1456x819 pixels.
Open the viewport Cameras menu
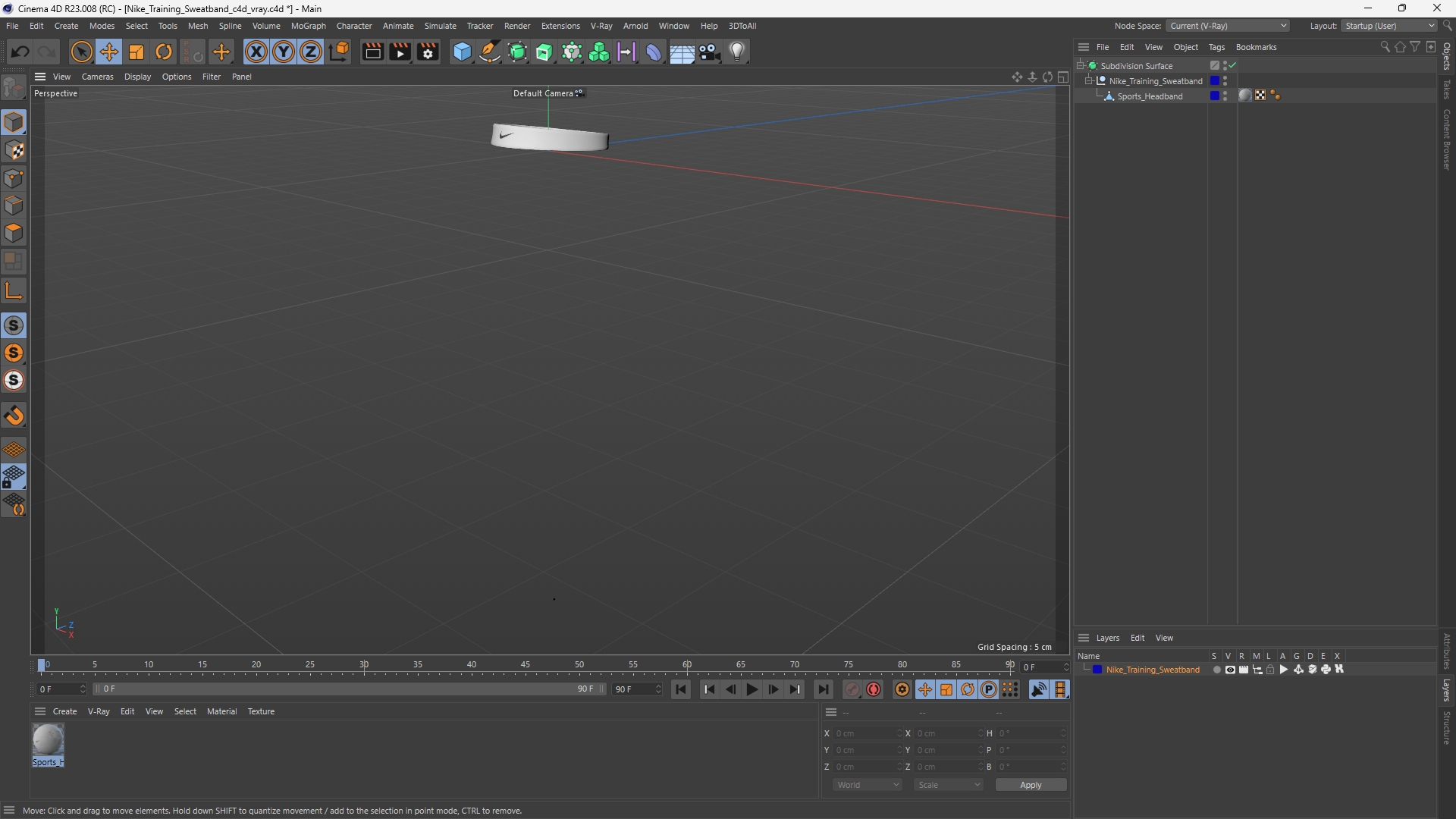click(x=97, y=77)
